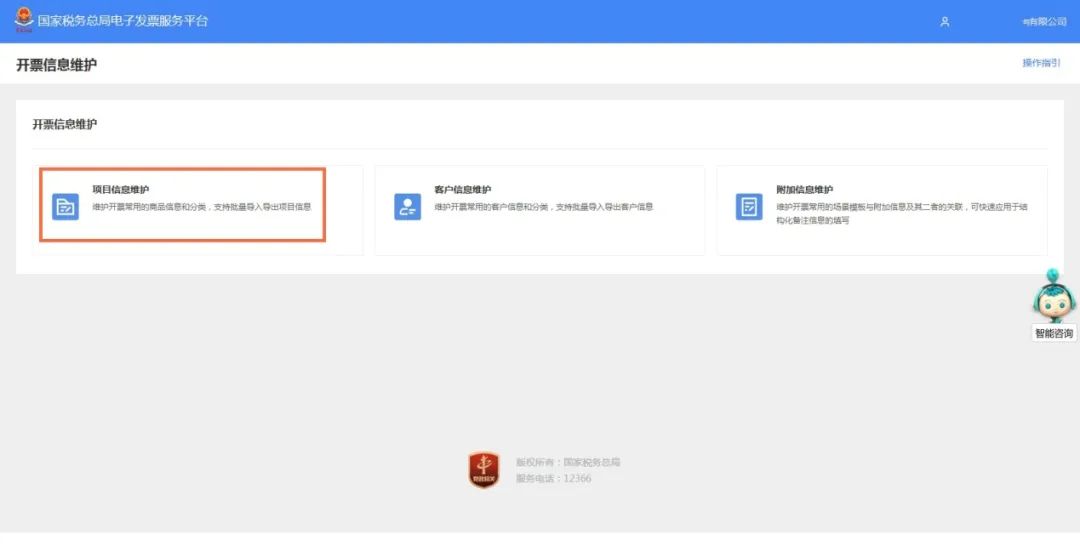
Task: Click the red shield emblem in footer
Action: (484, 470)
